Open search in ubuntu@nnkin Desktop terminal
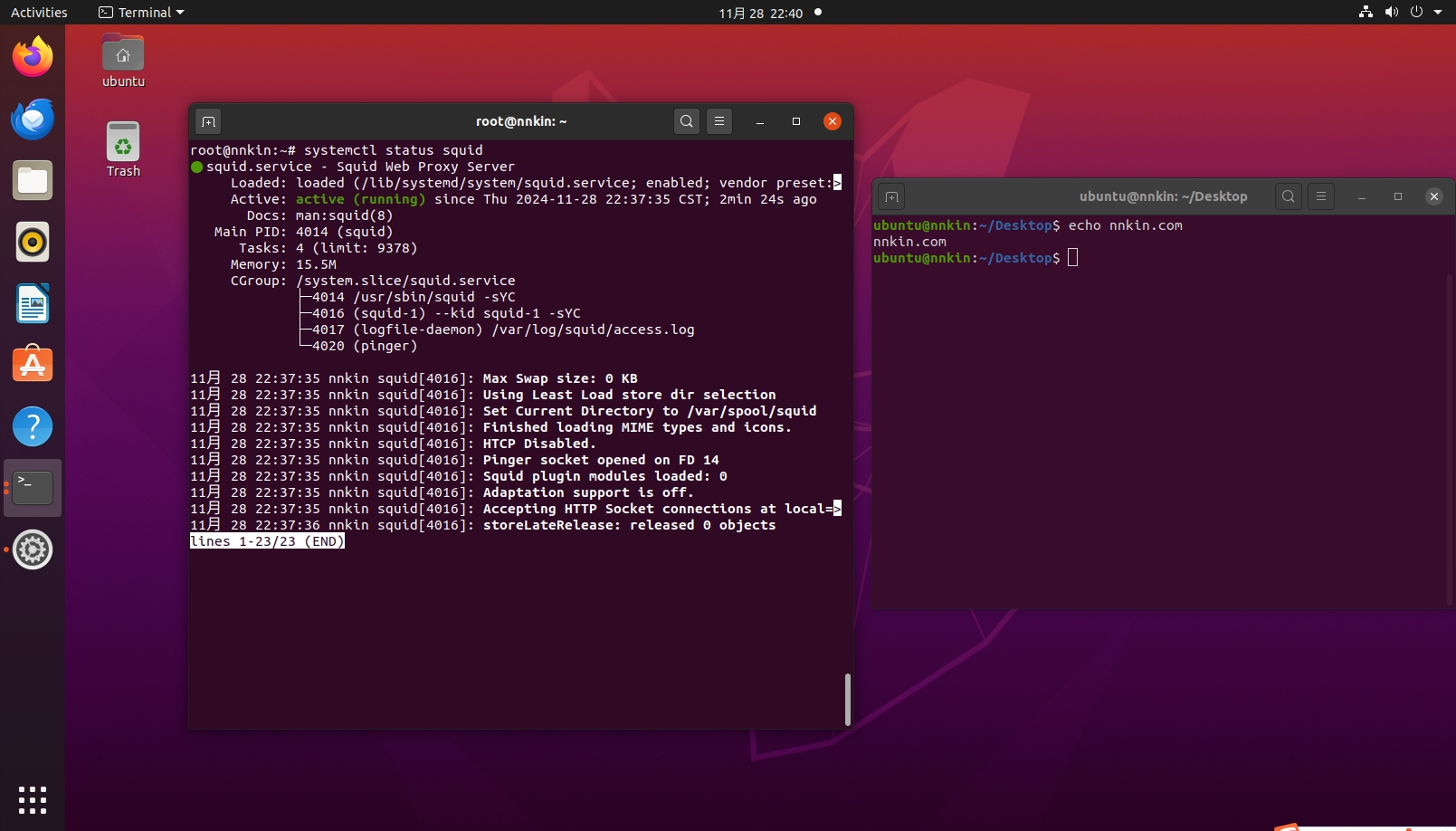Viewport: 1456px width, 831px height. (x=1289, y=196)
